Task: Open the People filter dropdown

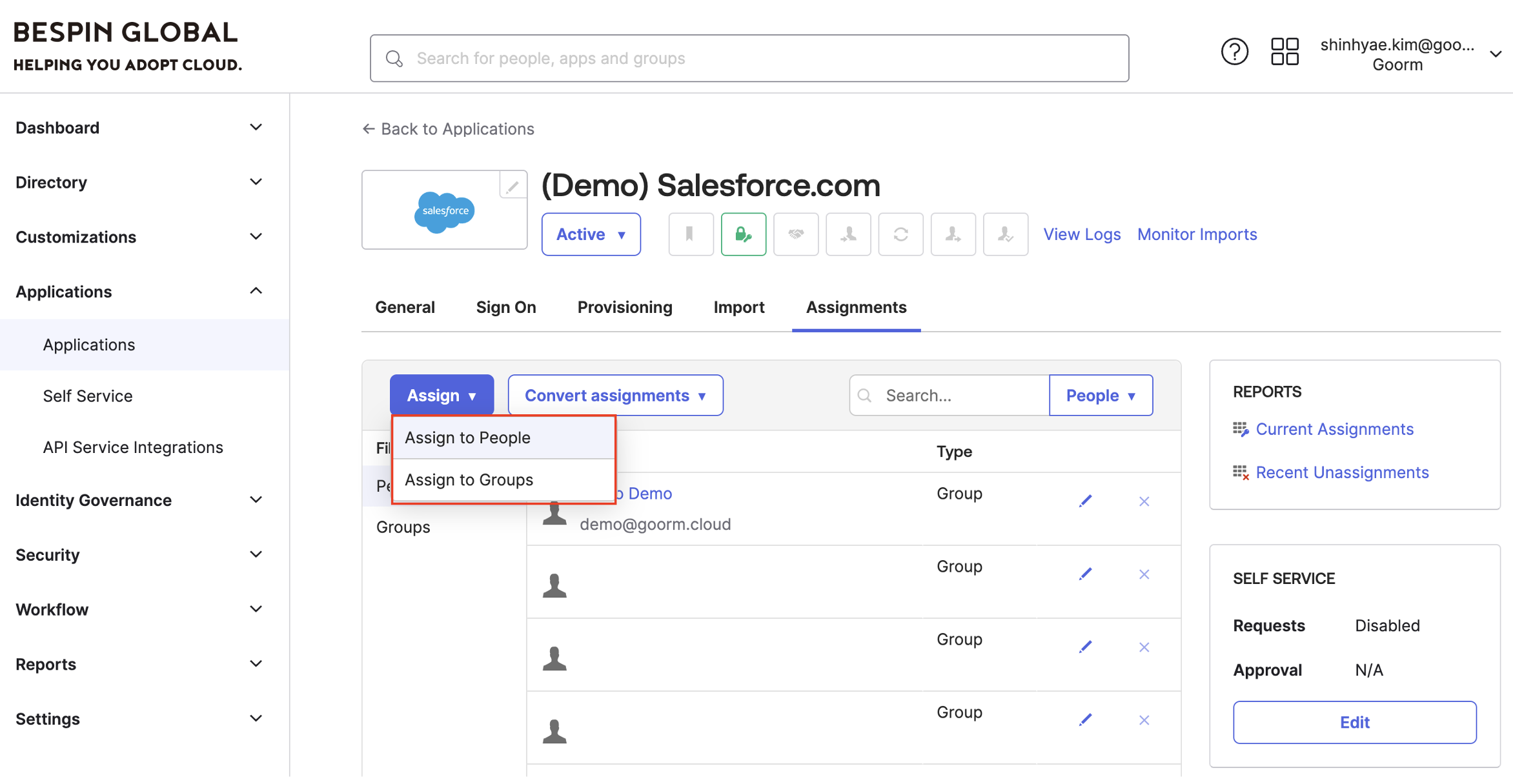Action: pos(1101,396)
